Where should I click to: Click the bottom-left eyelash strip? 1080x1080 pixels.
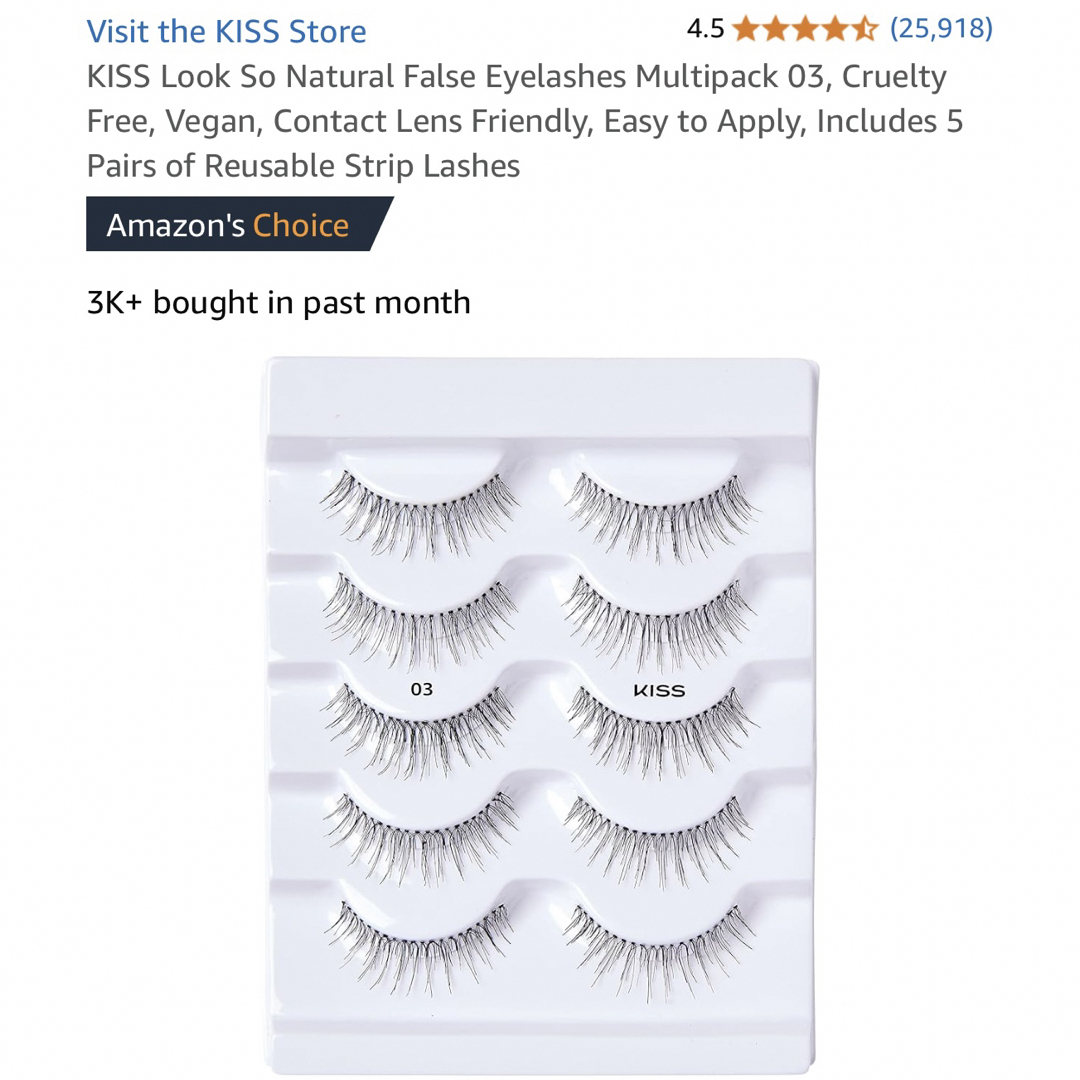pos(419,948)
